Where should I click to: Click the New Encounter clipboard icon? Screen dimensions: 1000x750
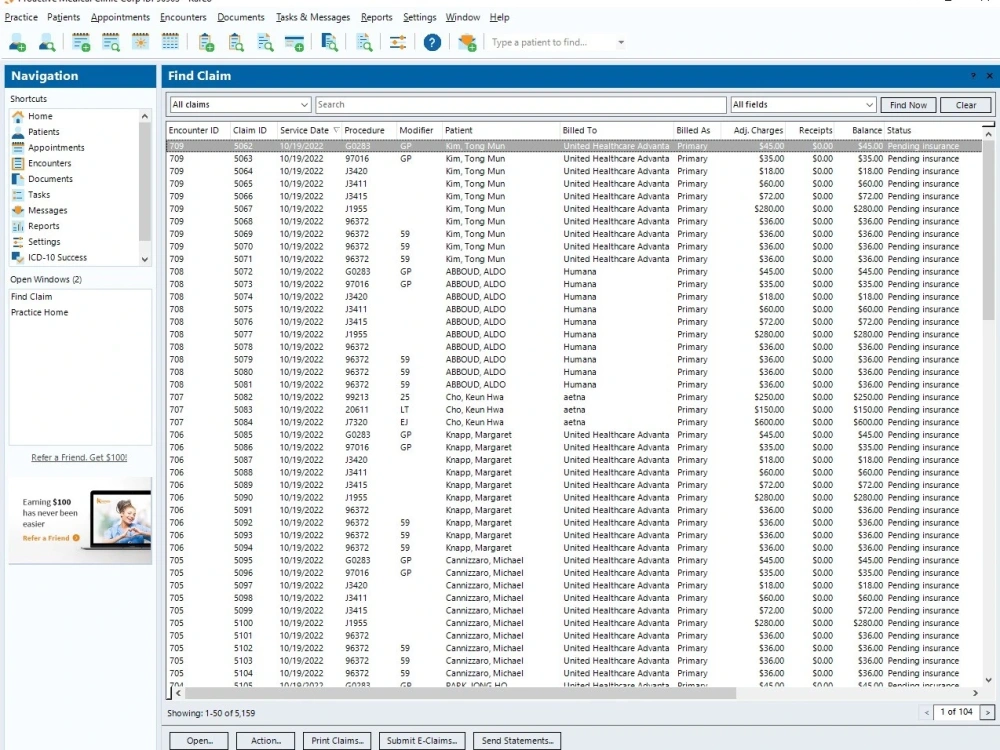click(x=206, y=43)
